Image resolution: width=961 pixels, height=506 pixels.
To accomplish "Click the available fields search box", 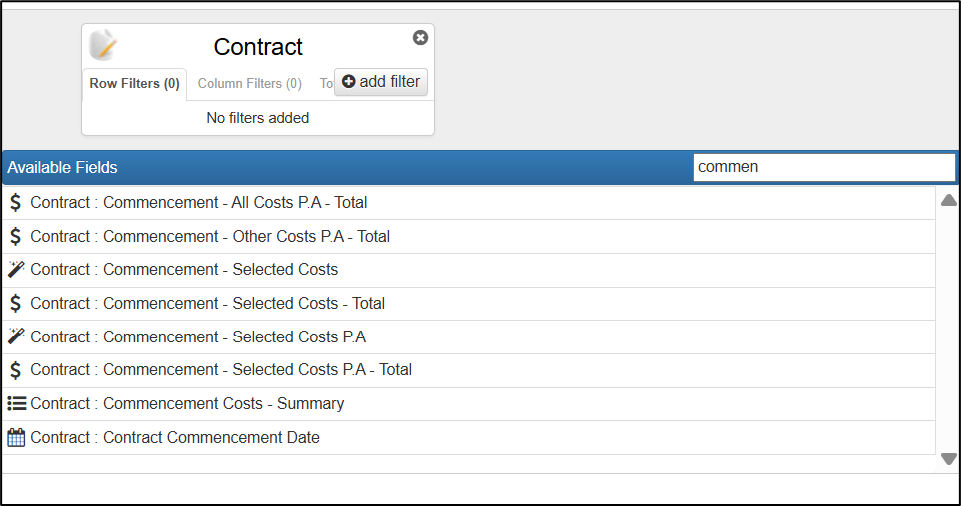I will (824, 167).
